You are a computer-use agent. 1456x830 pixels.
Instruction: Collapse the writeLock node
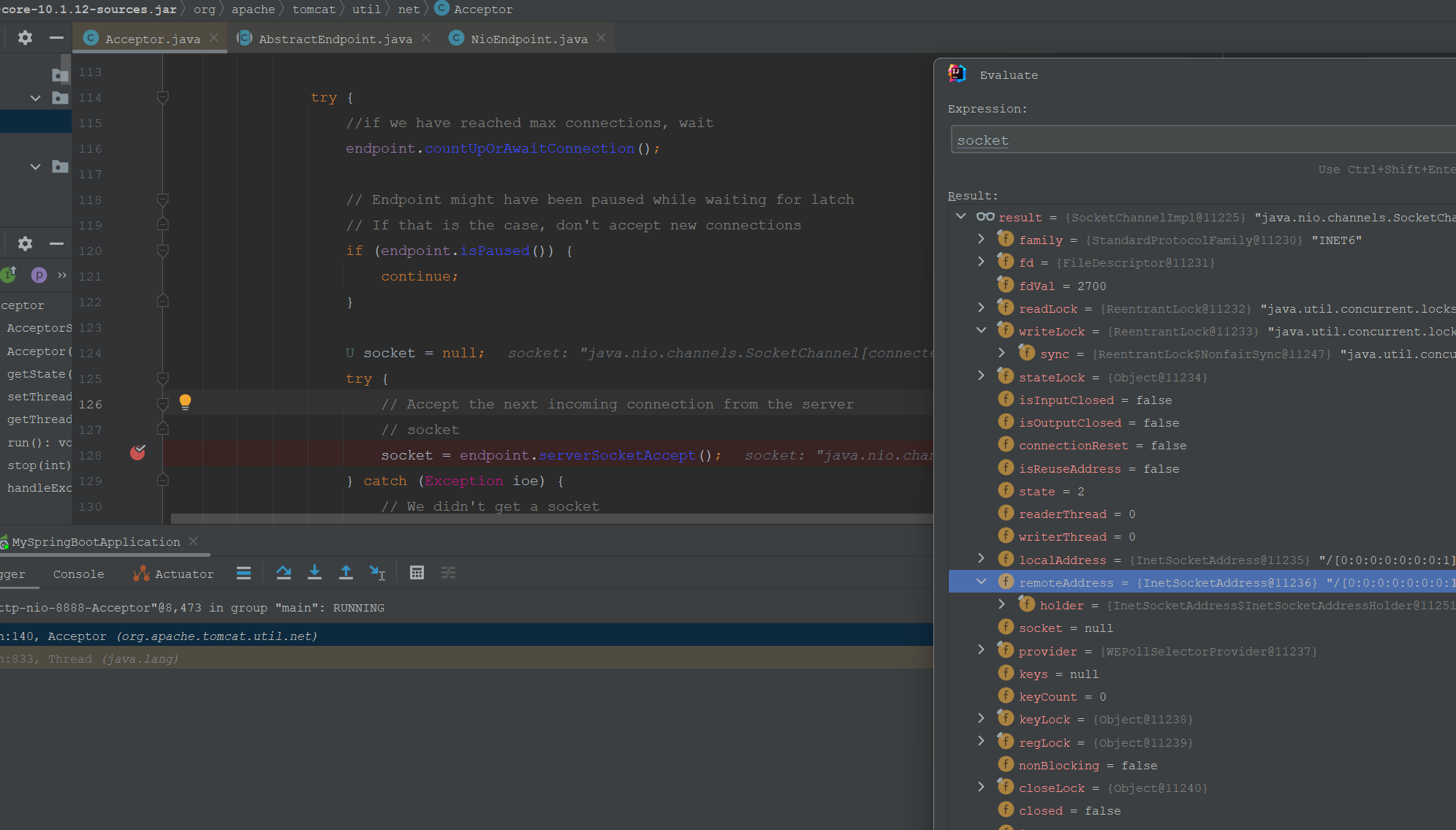[x=982, y=330]
